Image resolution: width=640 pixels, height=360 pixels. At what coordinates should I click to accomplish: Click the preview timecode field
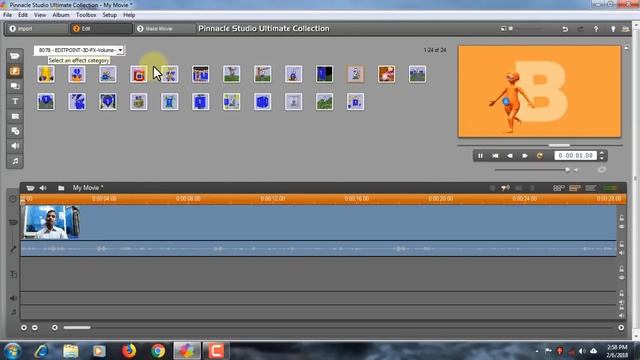576,156
